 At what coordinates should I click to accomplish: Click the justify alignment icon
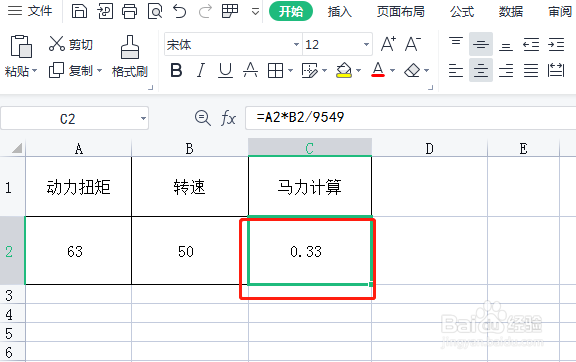(x=531, y=70)
